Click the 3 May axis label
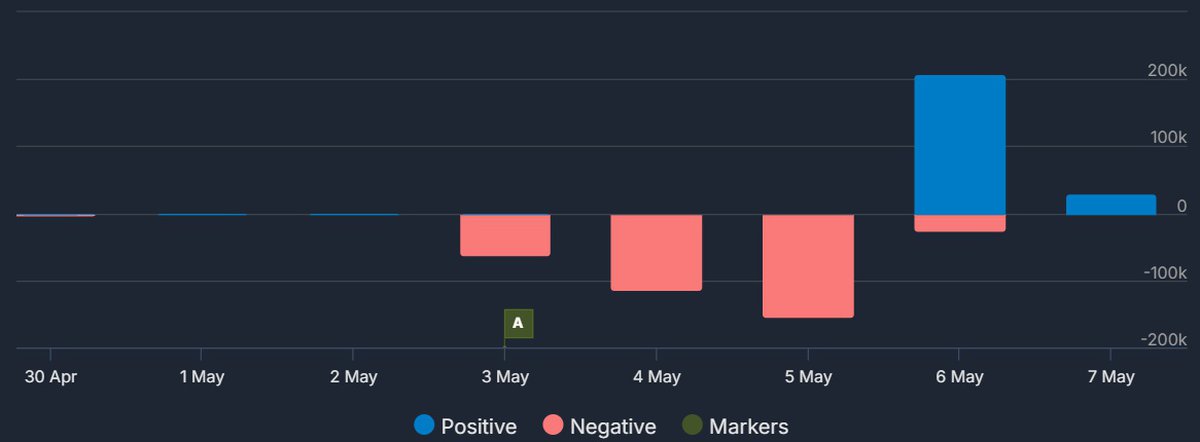Screen dimensions: 1200x442 [505, 377]
